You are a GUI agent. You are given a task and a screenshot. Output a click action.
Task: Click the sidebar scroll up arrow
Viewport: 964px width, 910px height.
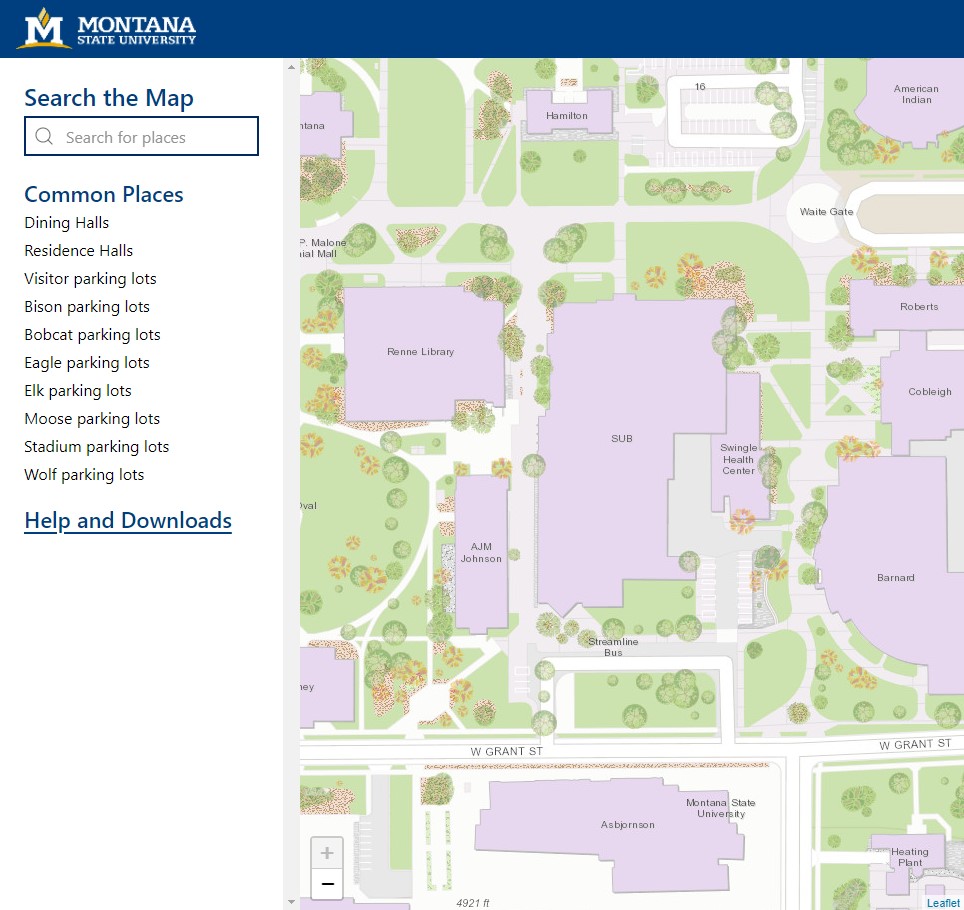pos(291,67)
